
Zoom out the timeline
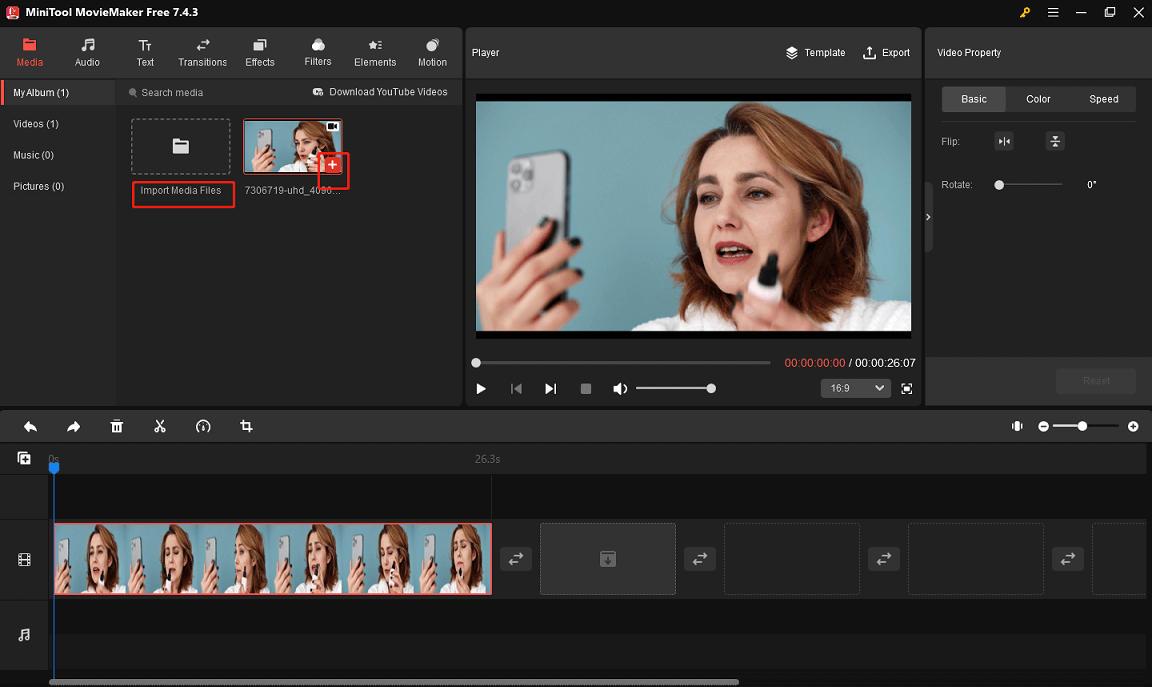tap(1043, 426)
